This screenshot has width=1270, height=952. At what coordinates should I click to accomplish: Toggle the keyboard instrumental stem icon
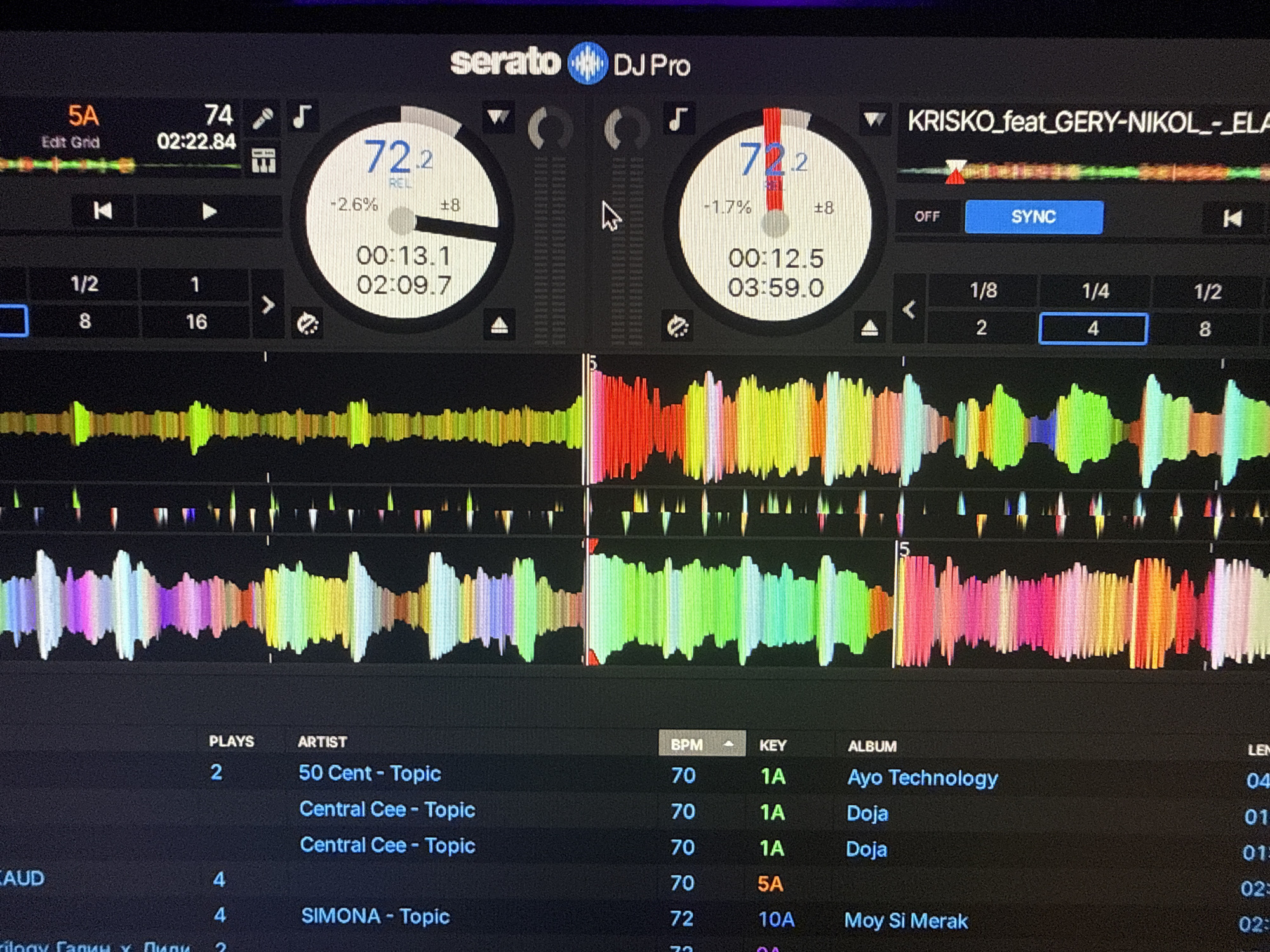point(263,161)
